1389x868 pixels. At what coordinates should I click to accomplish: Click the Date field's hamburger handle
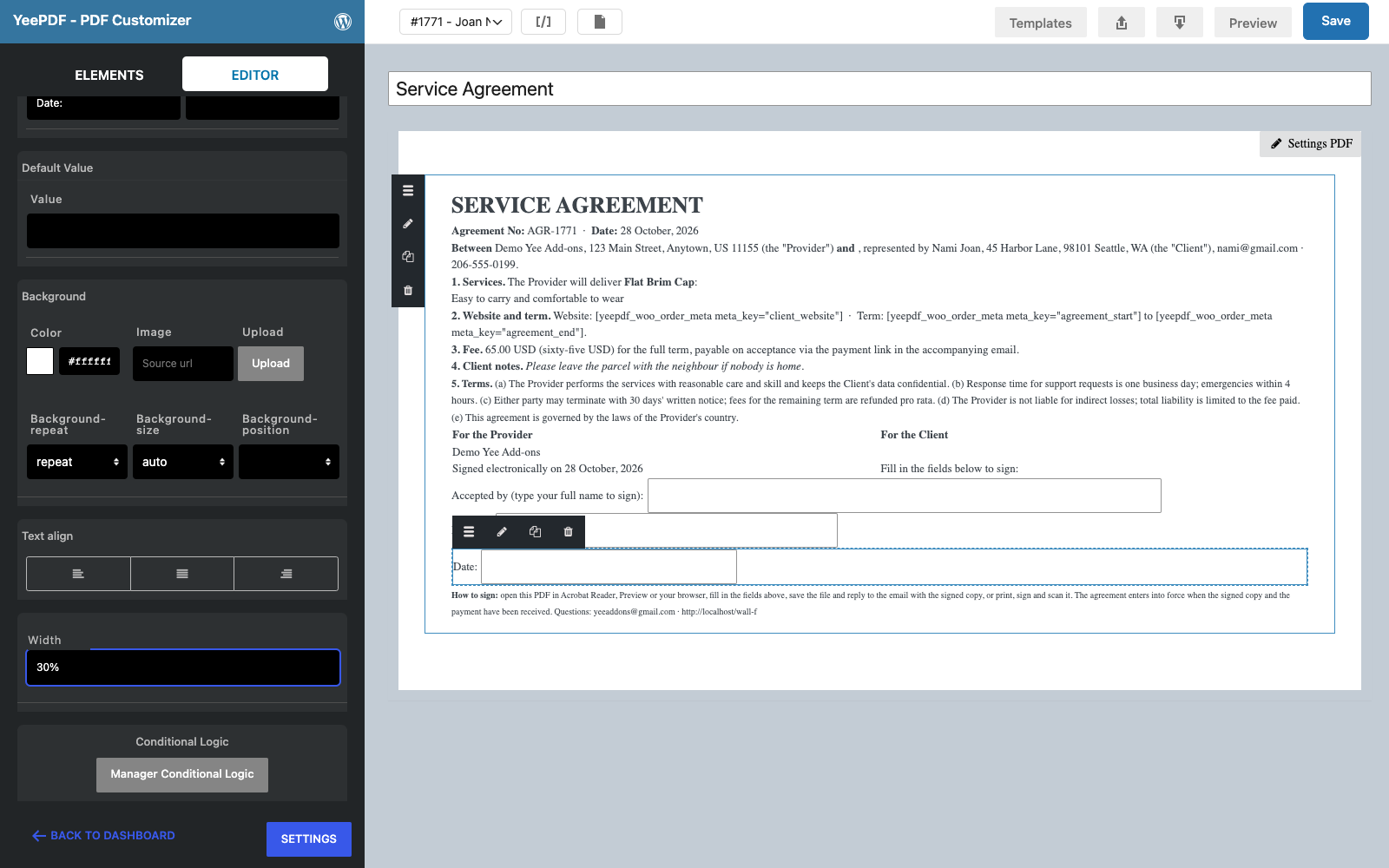469,532
